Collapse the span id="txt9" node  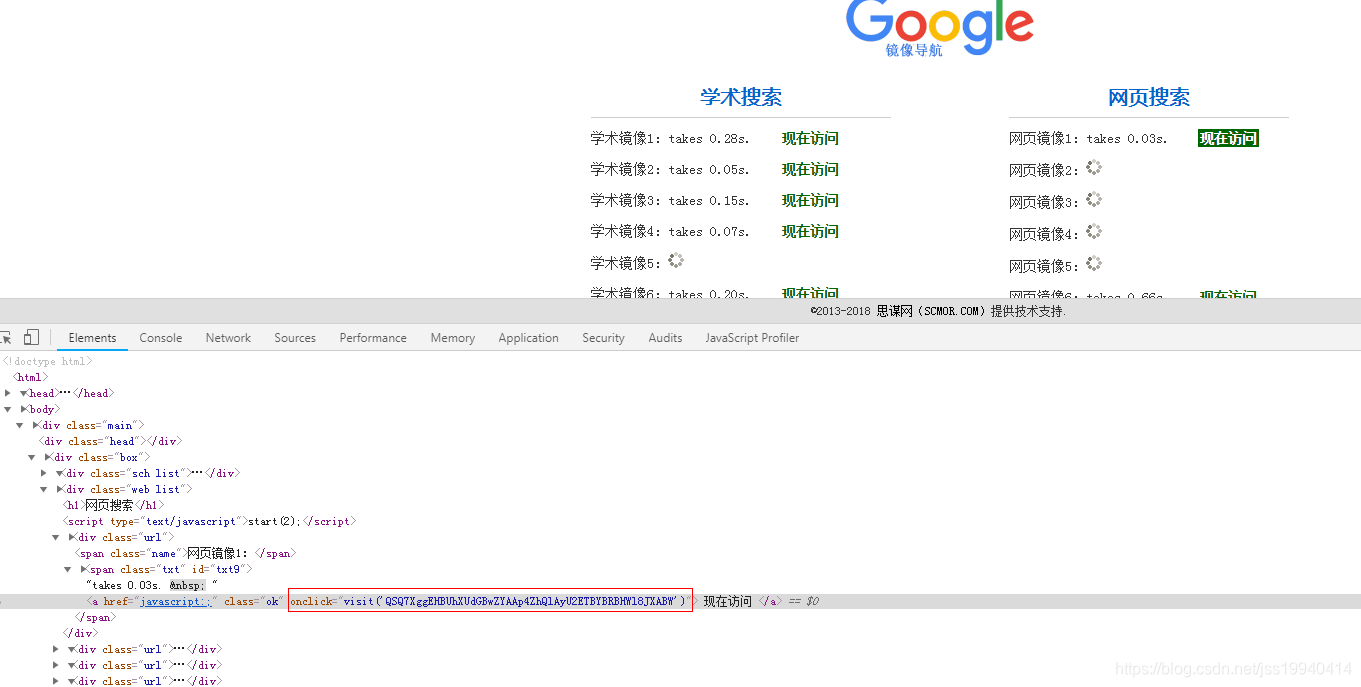(x=68, y=569)
